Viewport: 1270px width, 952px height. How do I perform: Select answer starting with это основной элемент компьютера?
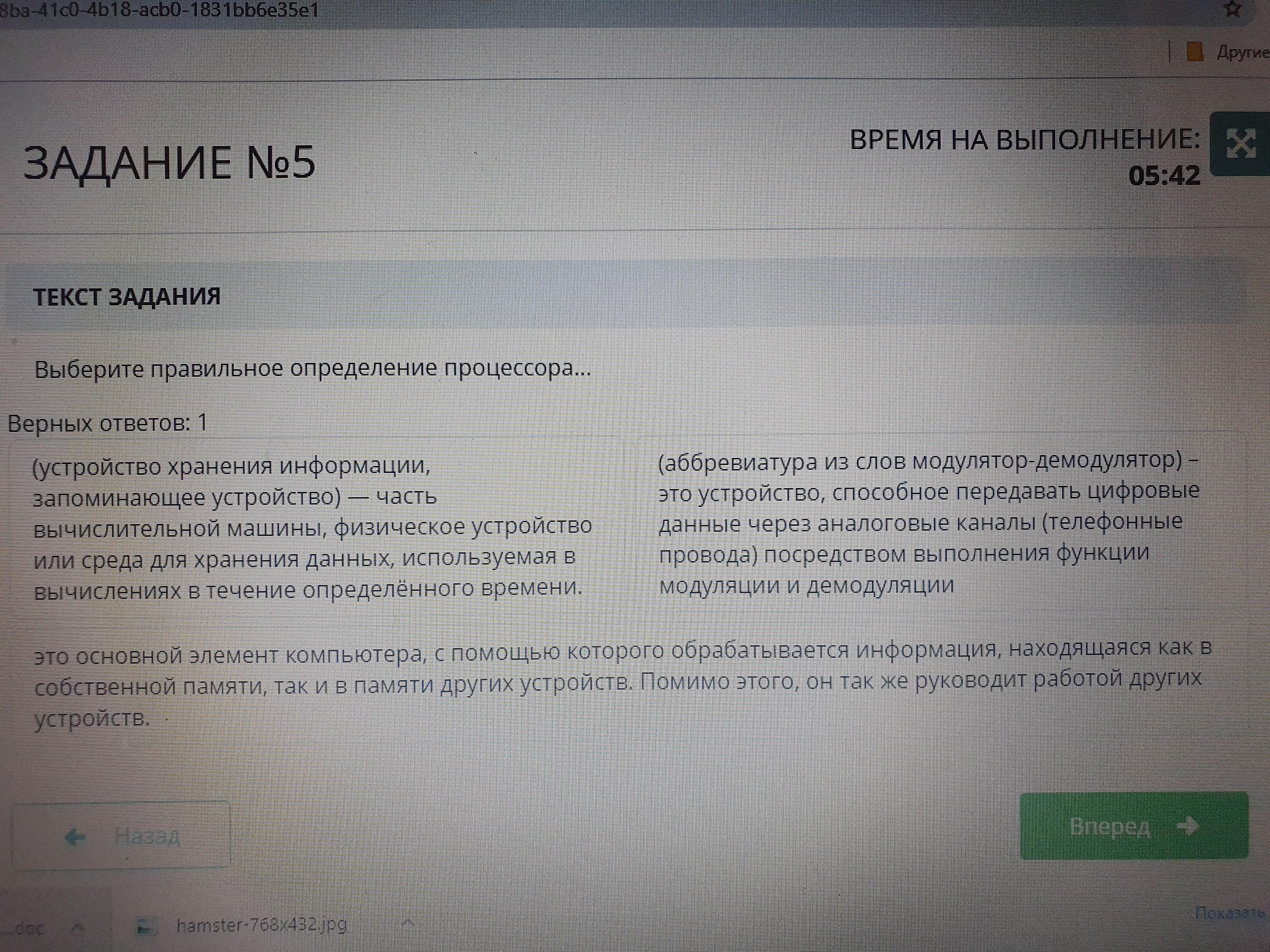pyautogui.click(x=623, y=683)
